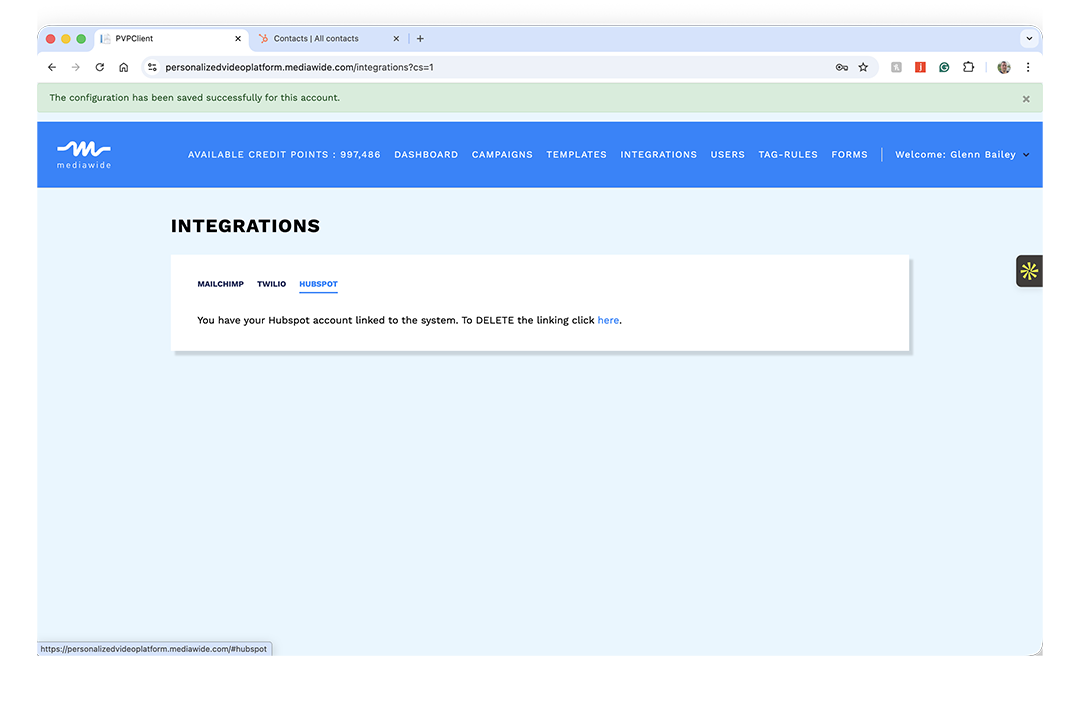Open the Chrome extensions puzzle icon
The height and width of the screenshot is (705, 1080).
click(x=968, y=67)
